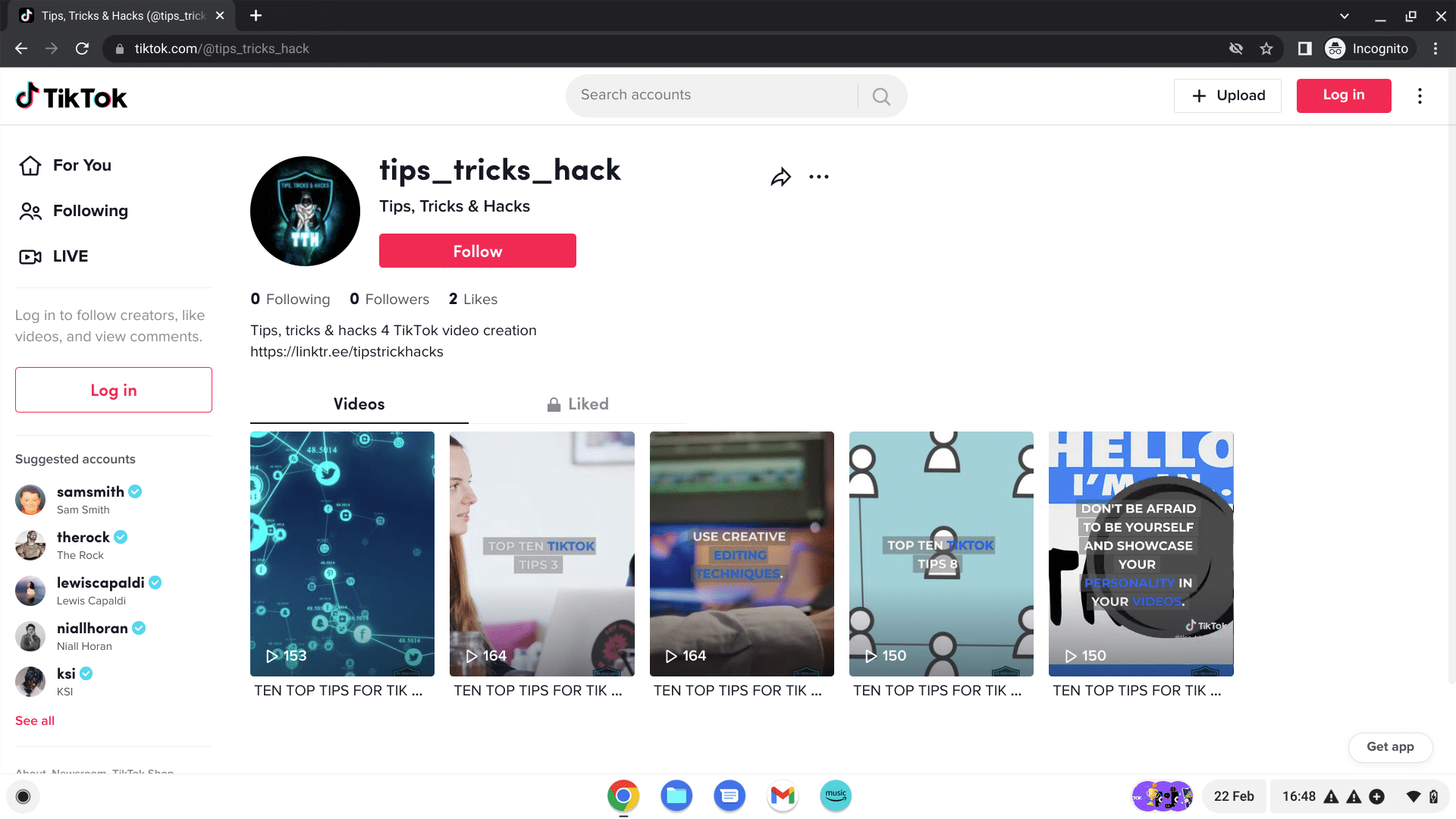The height and width of the screenshot is (819, 1456).
Task: Click the Log in red button top right
Action: [1344, 95]
